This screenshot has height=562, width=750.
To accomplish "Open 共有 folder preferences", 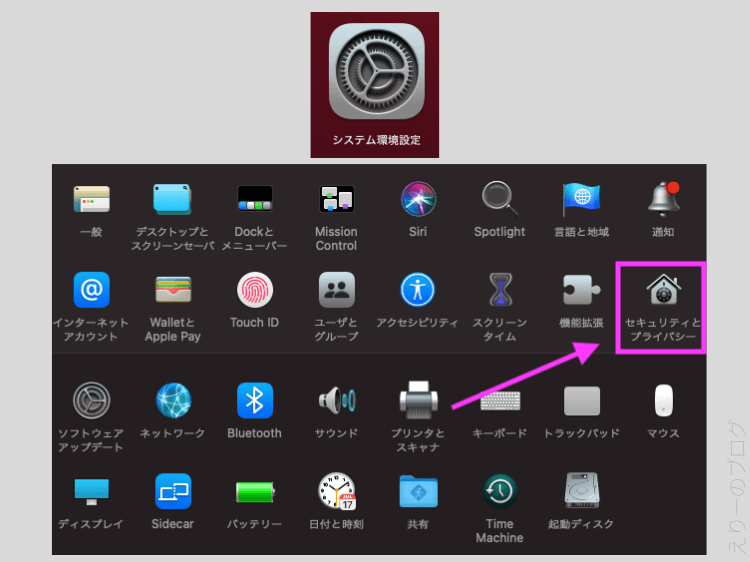I will click(x=418, y=491).
